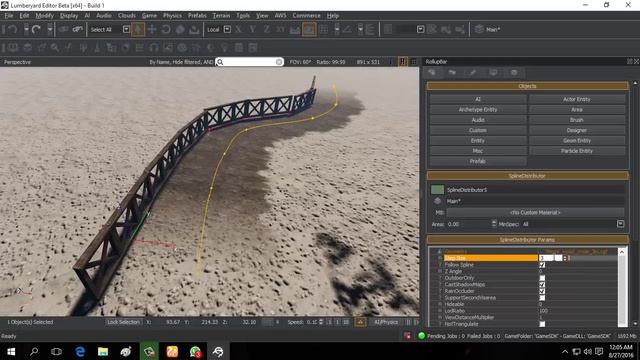Open the MinSpec All dropdown
Image resolution: width=640 pixels, height=360 pixels.
[x=620, y=224]
